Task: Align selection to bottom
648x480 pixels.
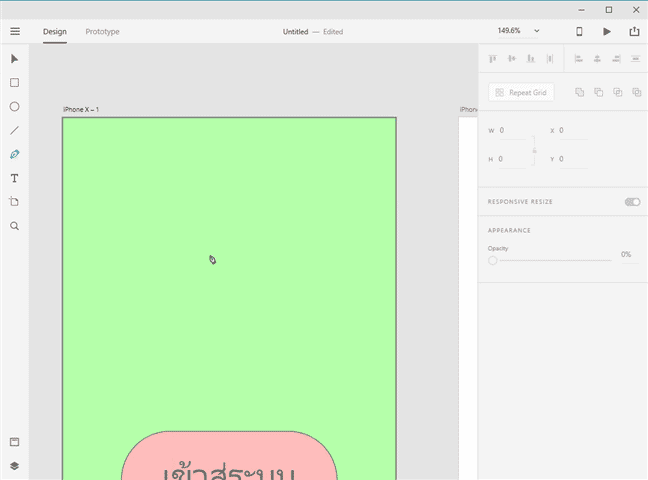Action: (531, 59)
